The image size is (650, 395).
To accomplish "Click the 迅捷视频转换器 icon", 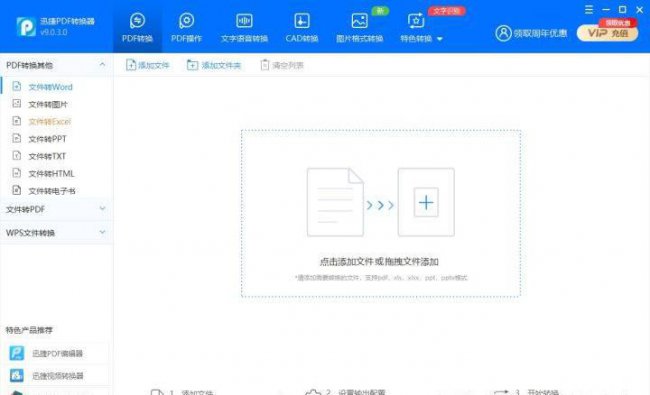I will 17,376.
